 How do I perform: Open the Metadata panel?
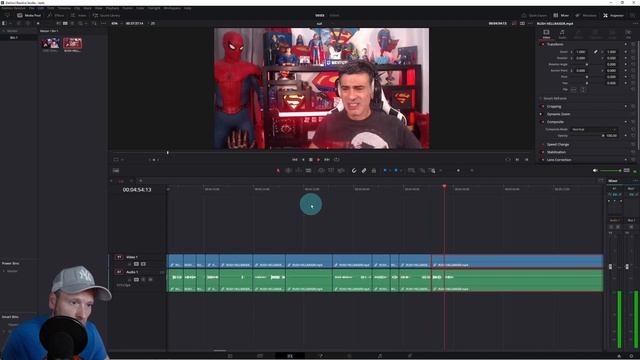tap(586, 15)
